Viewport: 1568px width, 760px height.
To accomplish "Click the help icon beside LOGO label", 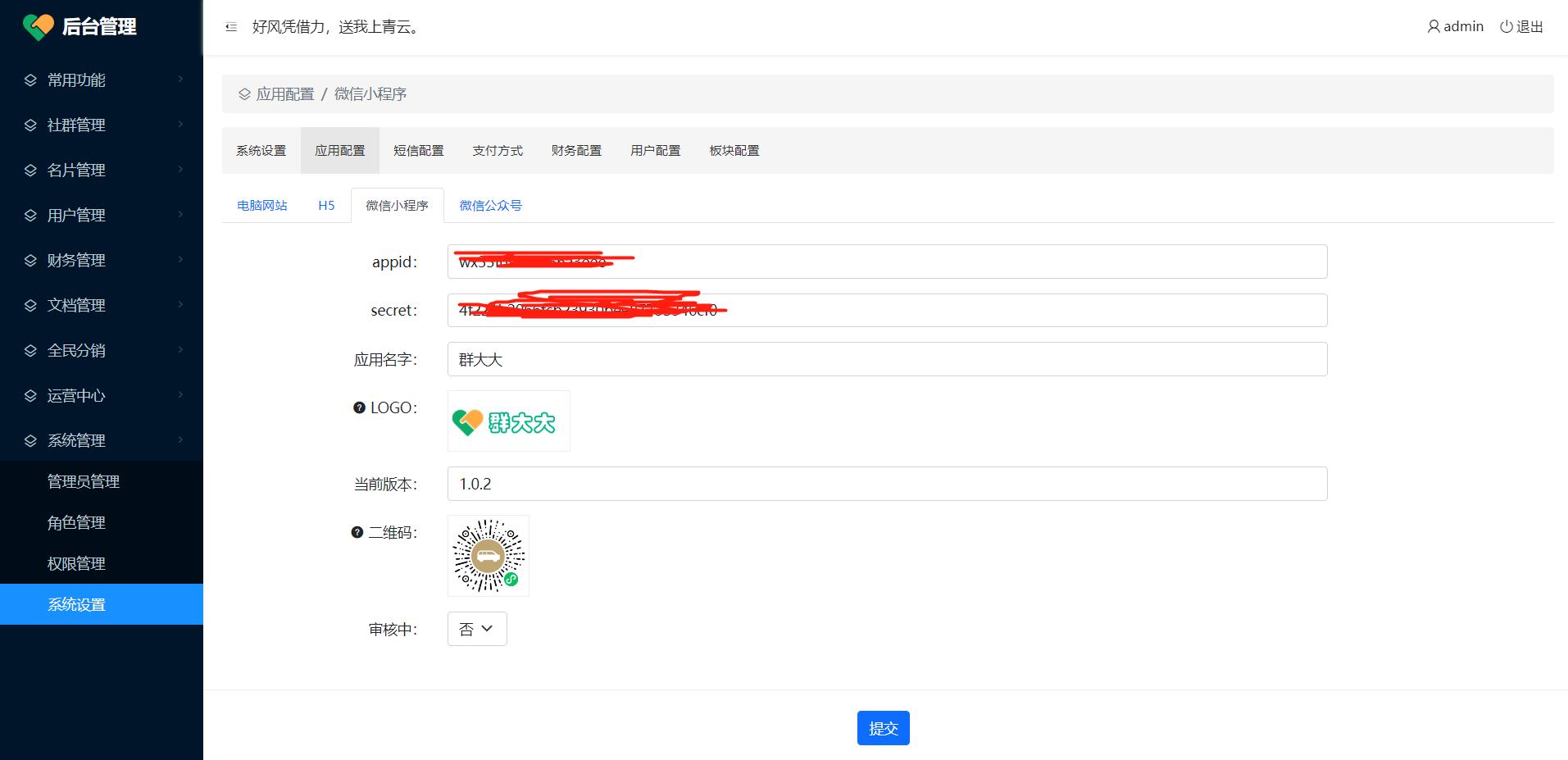I will pos(359,407).
